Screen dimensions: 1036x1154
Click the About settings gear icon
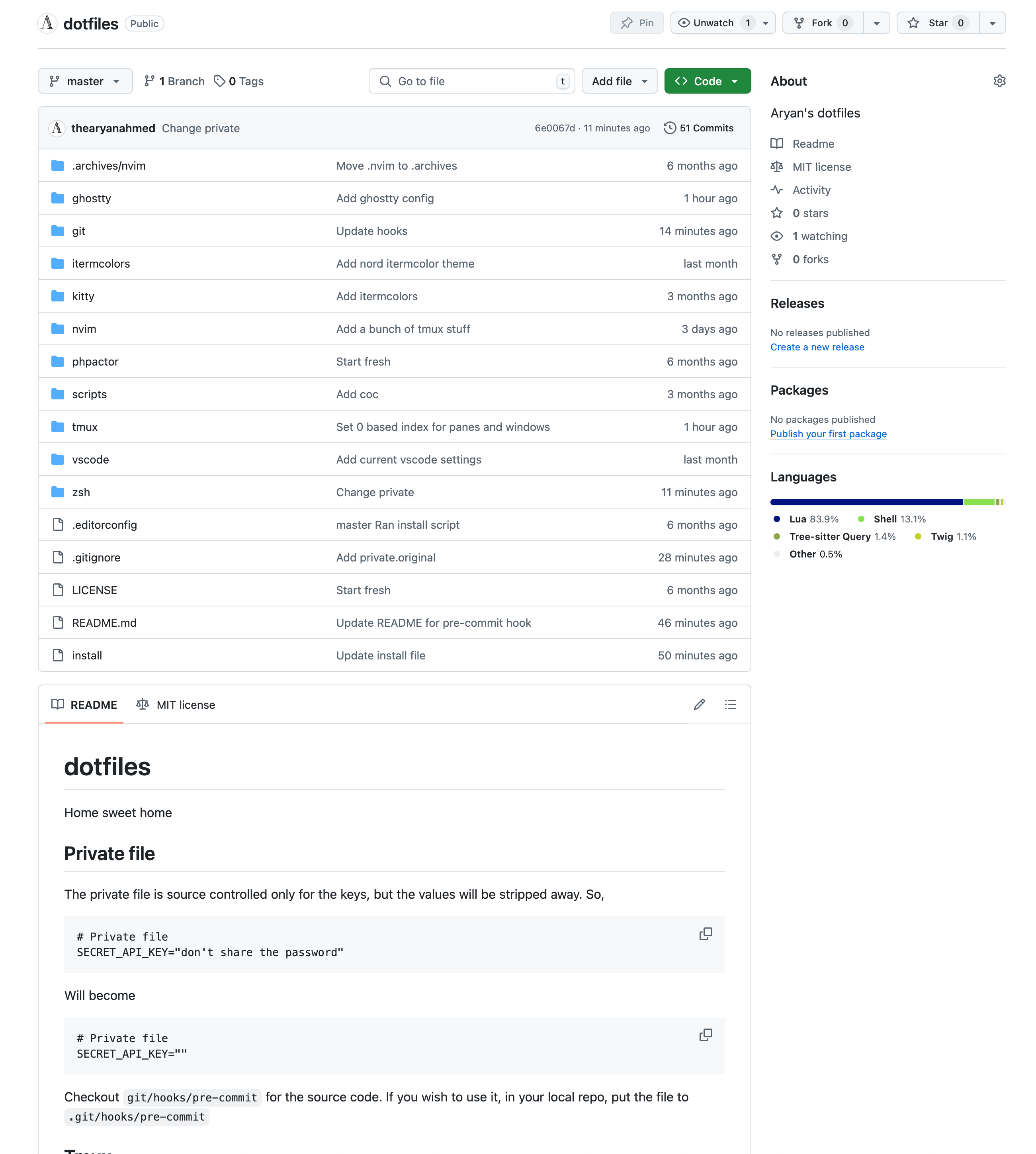point(999,81)
